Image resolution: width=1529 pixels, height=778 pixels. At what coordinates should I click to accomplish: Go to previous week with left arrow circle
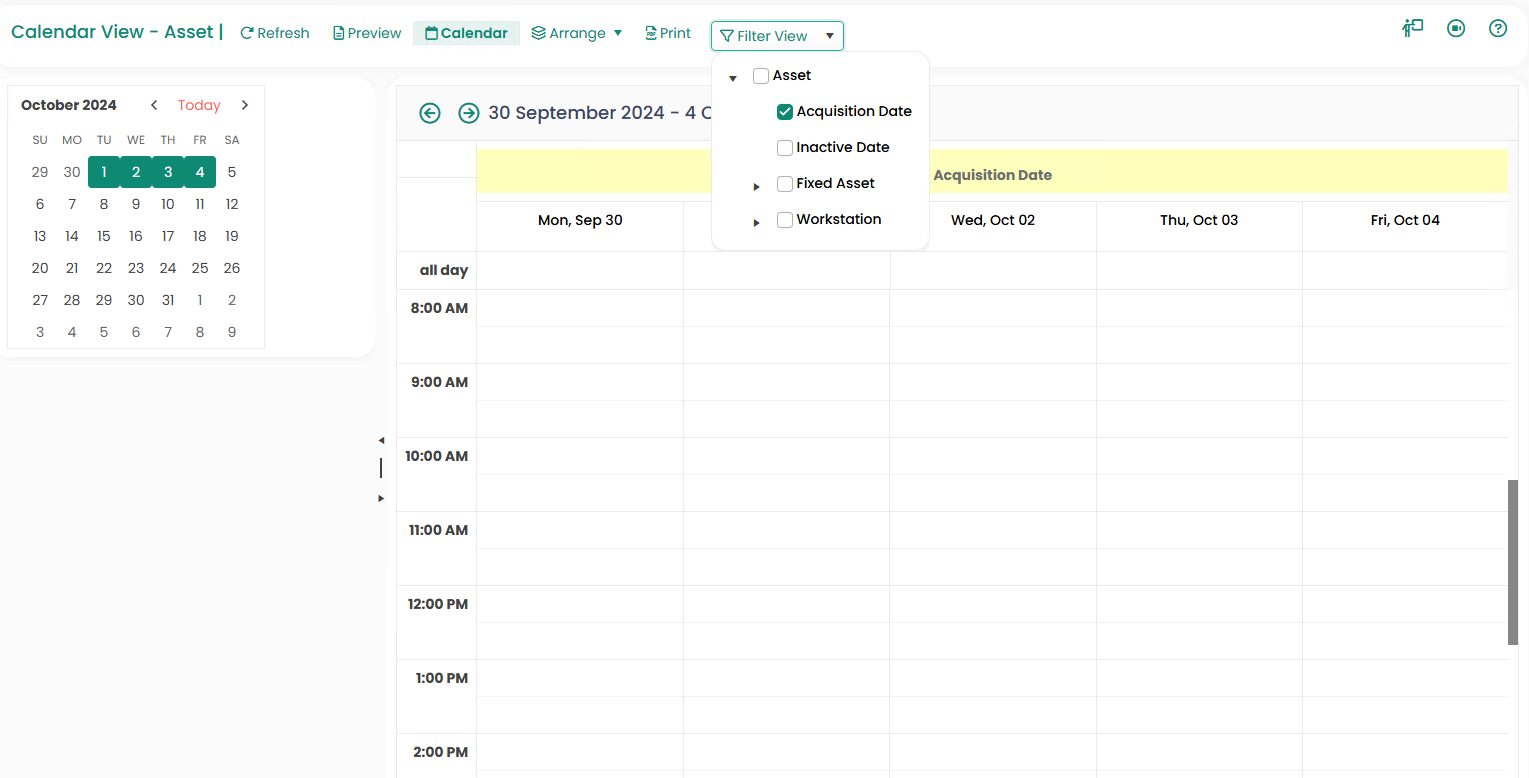pyautogui.click(x=430, y=113)
